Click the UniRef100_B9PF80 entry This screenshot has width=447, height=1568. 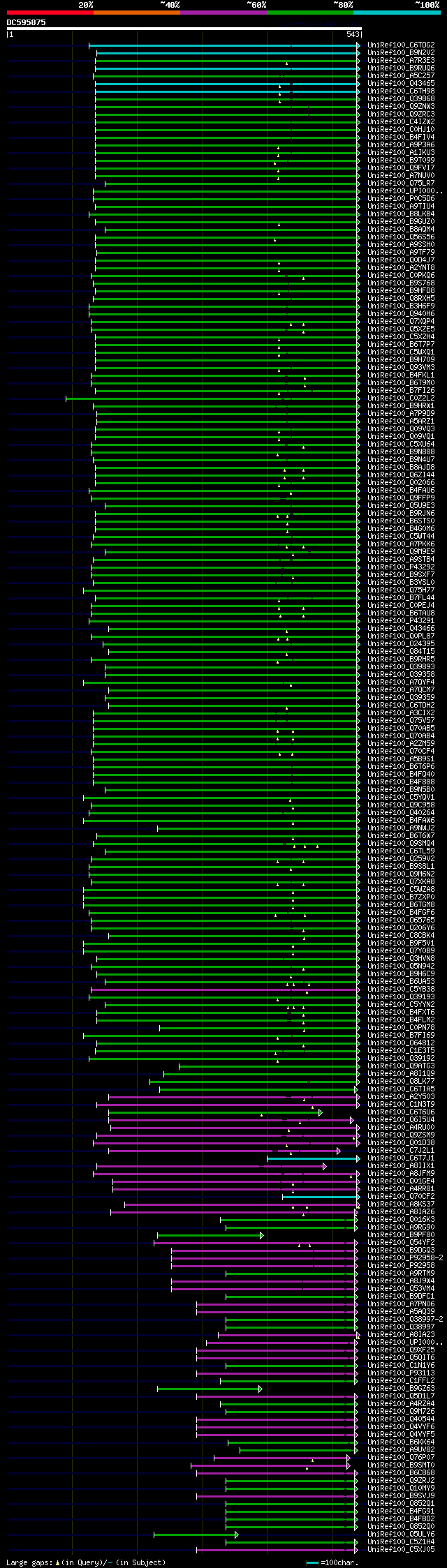[x=401, y=1235]
